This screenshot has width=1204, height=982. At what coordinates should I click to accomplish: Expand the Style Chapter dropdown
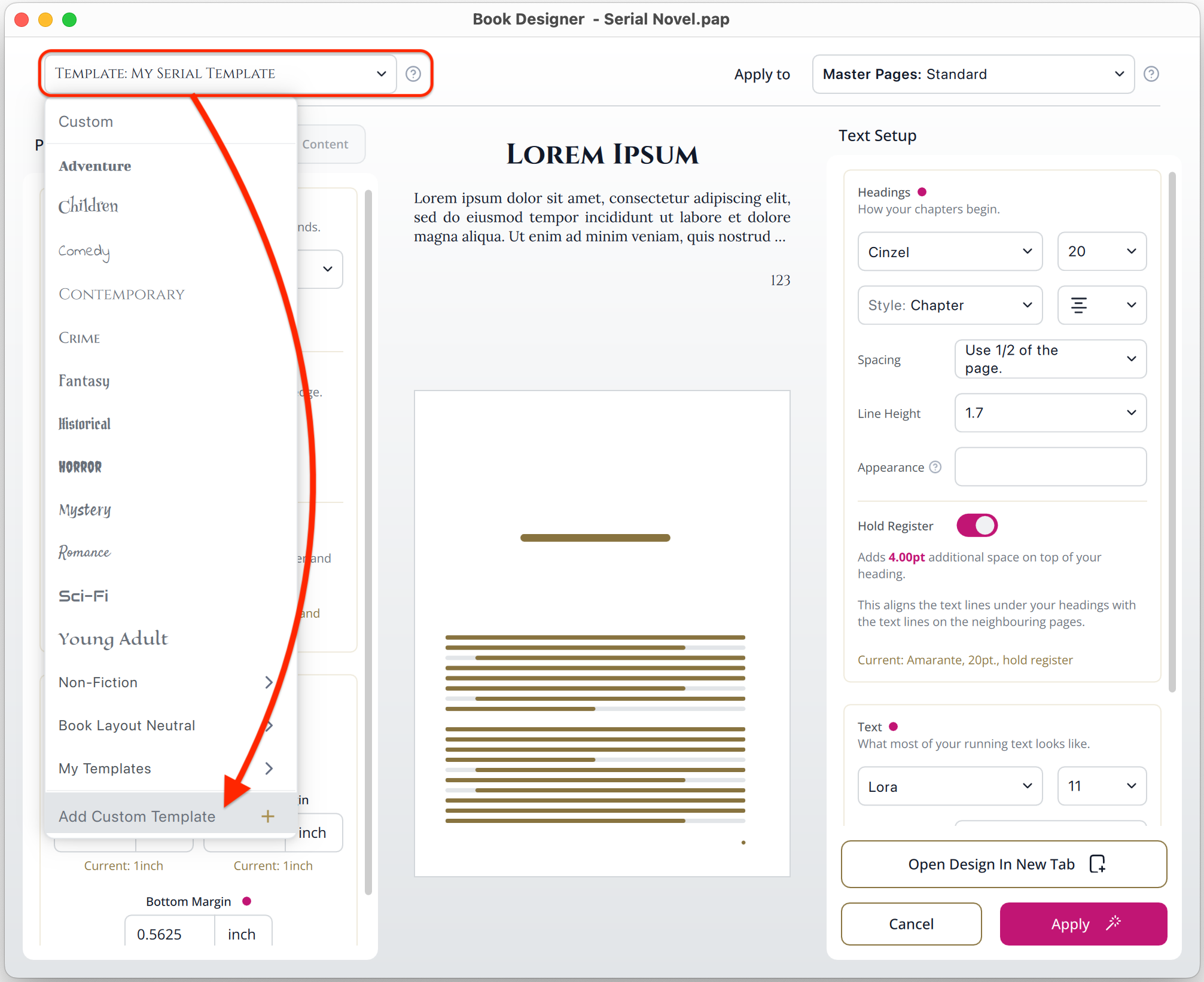(x=949, y=305)
